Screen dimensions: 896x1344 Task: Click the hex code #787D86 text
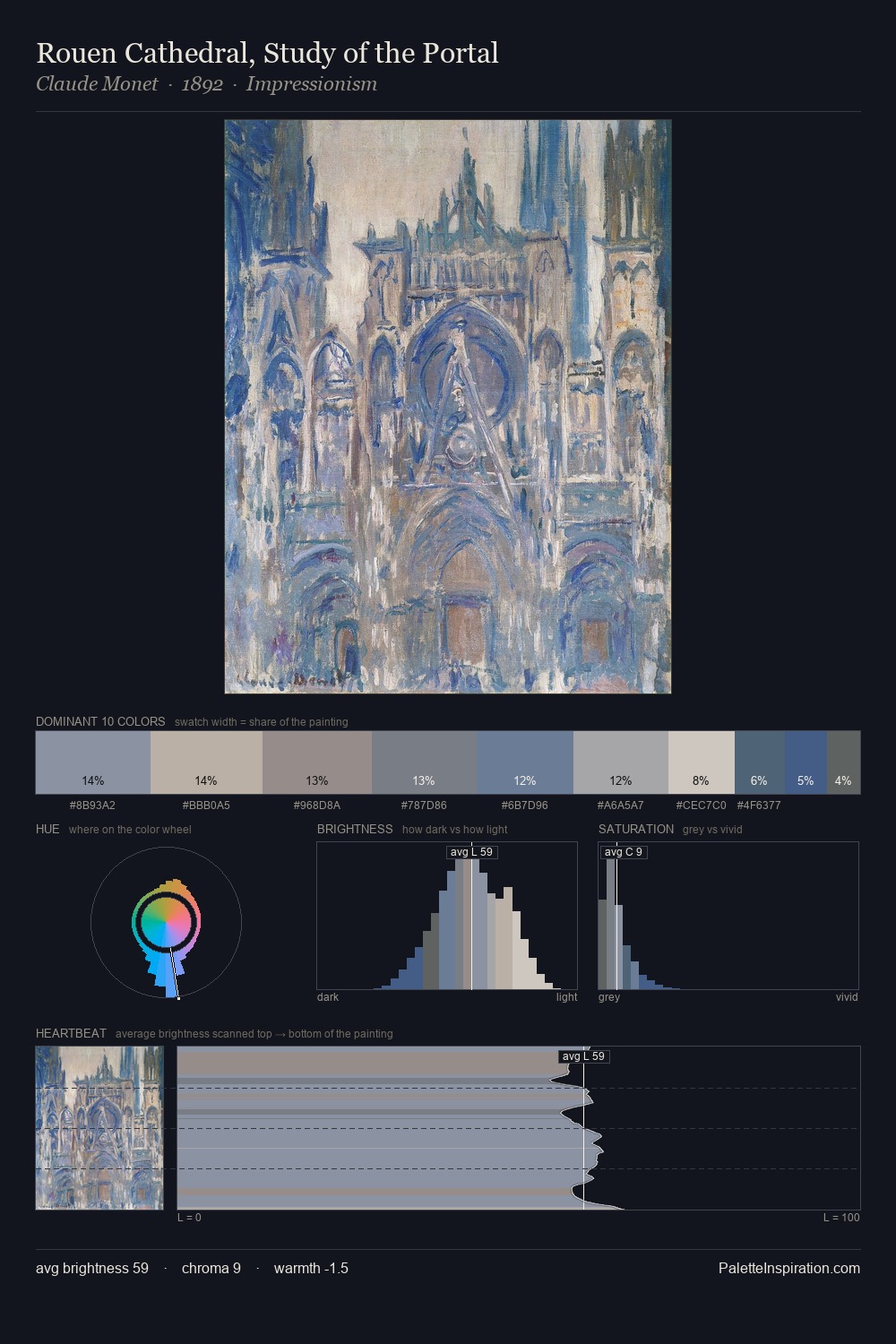424,806
